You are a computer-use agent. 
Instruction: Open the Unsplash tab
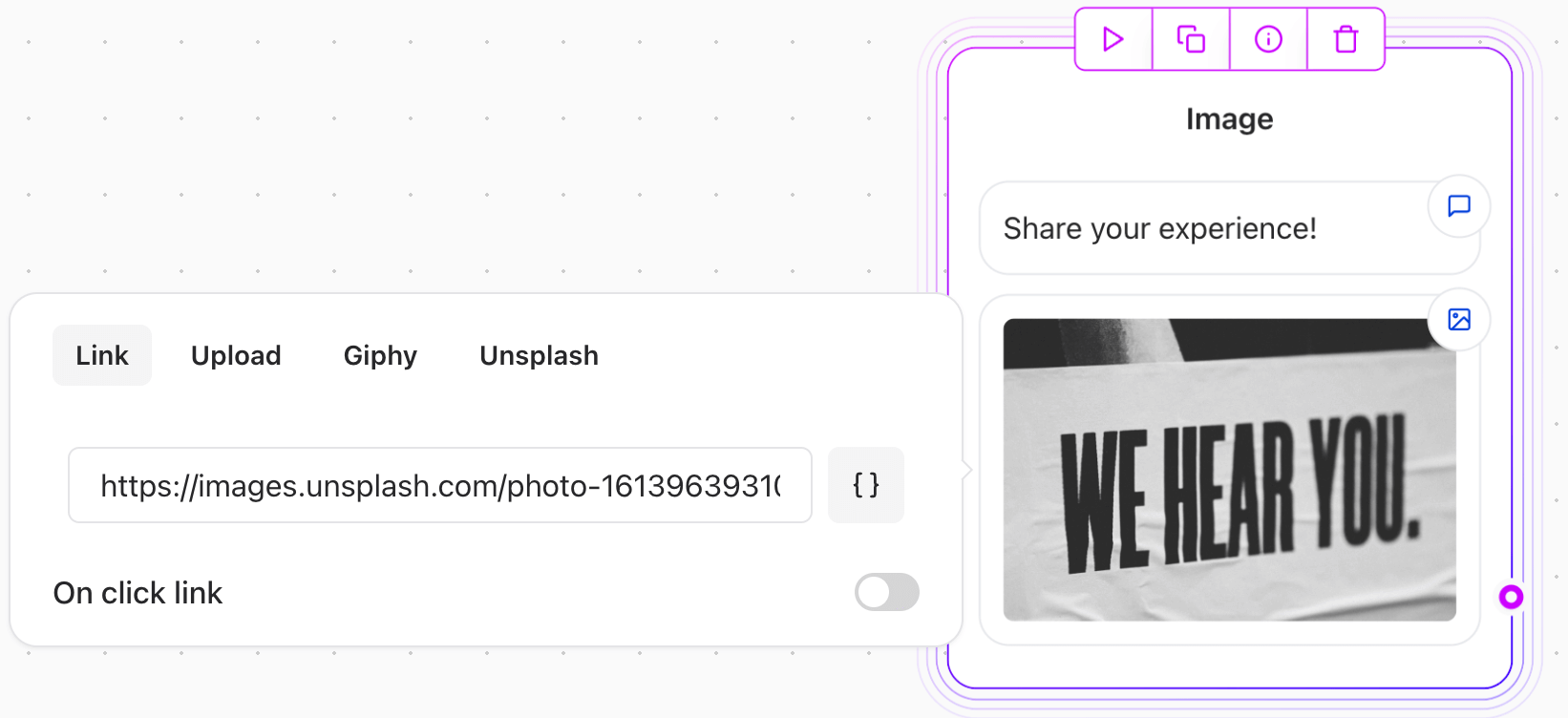click(539, 355)
